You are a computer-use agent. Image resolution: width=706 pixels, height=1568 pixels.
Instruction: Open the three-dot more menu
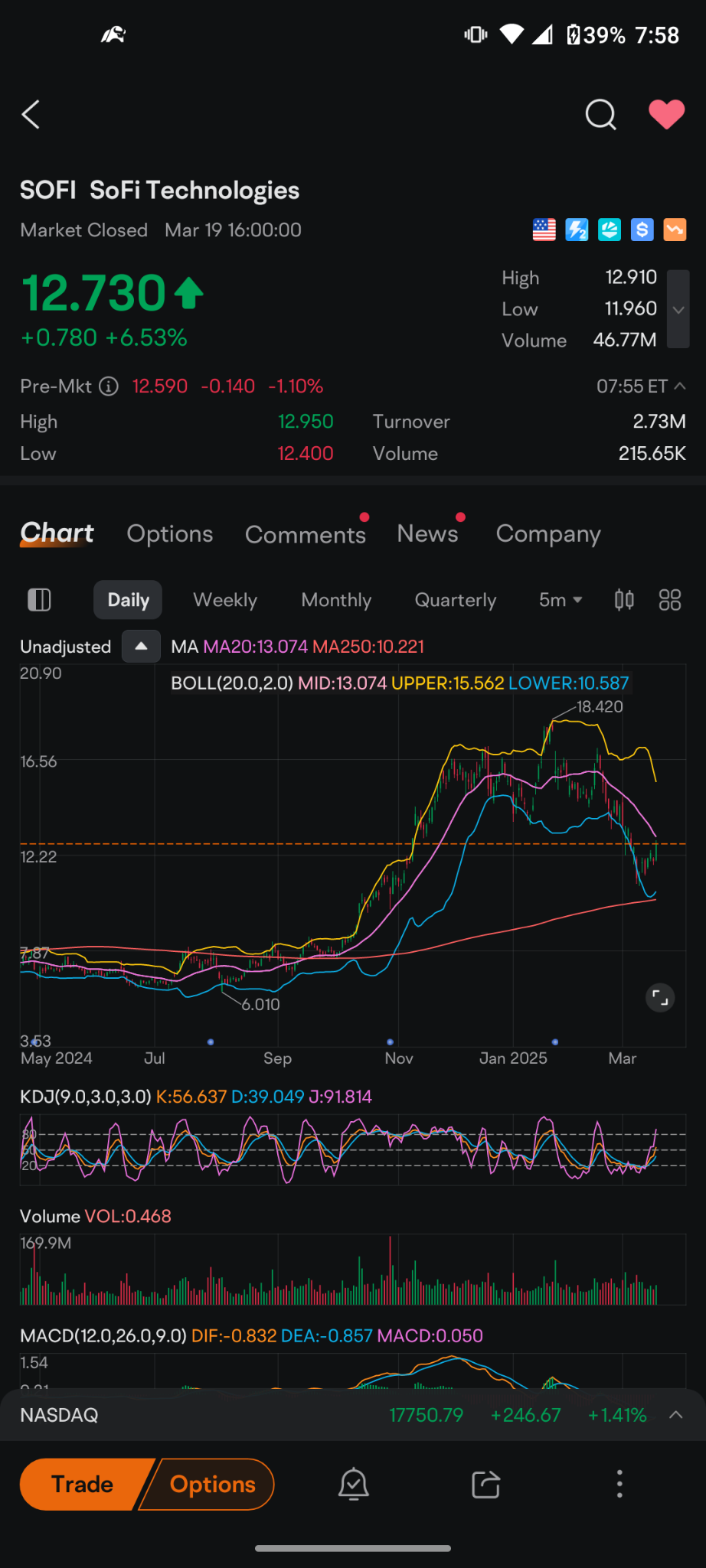[619, 1484]
